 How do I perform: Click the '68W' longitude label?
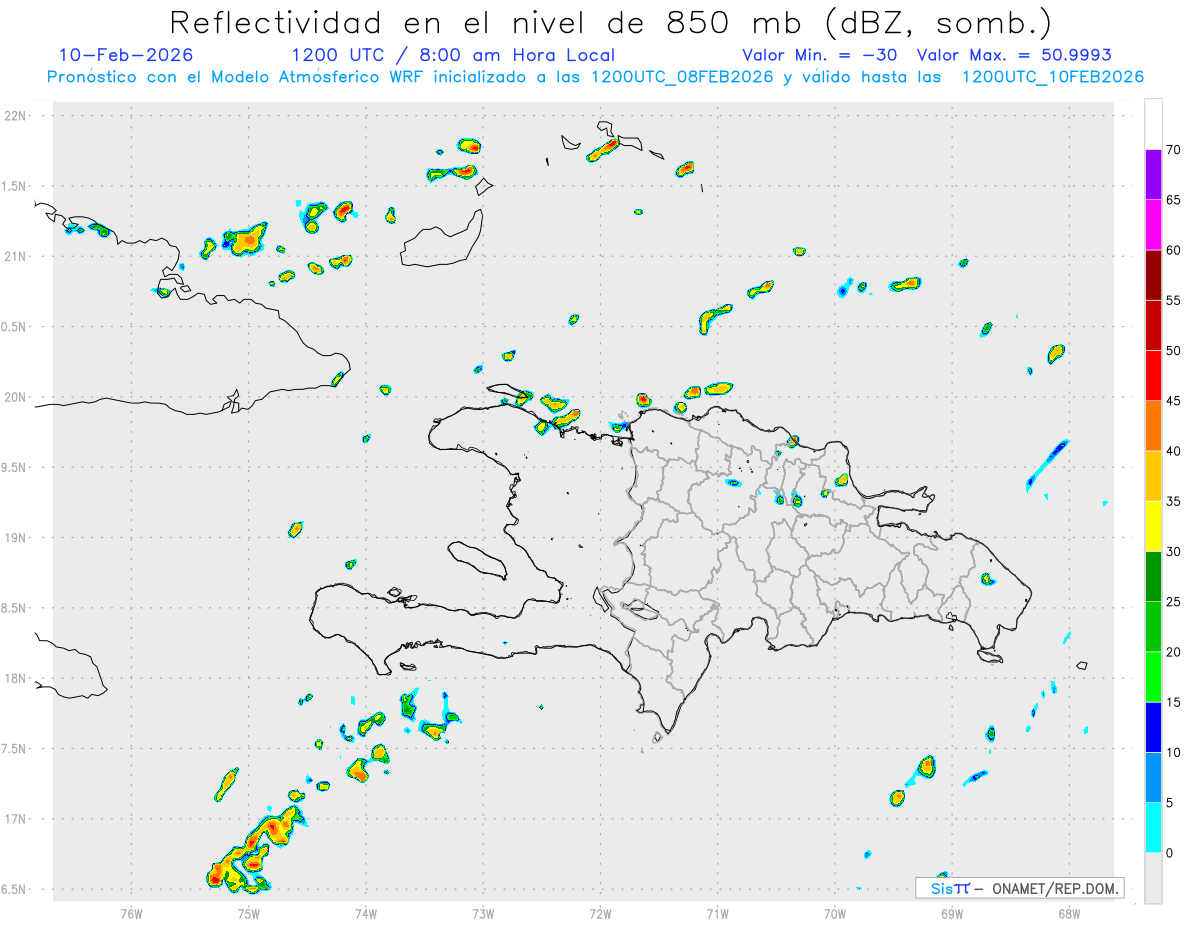(1069, 913)
